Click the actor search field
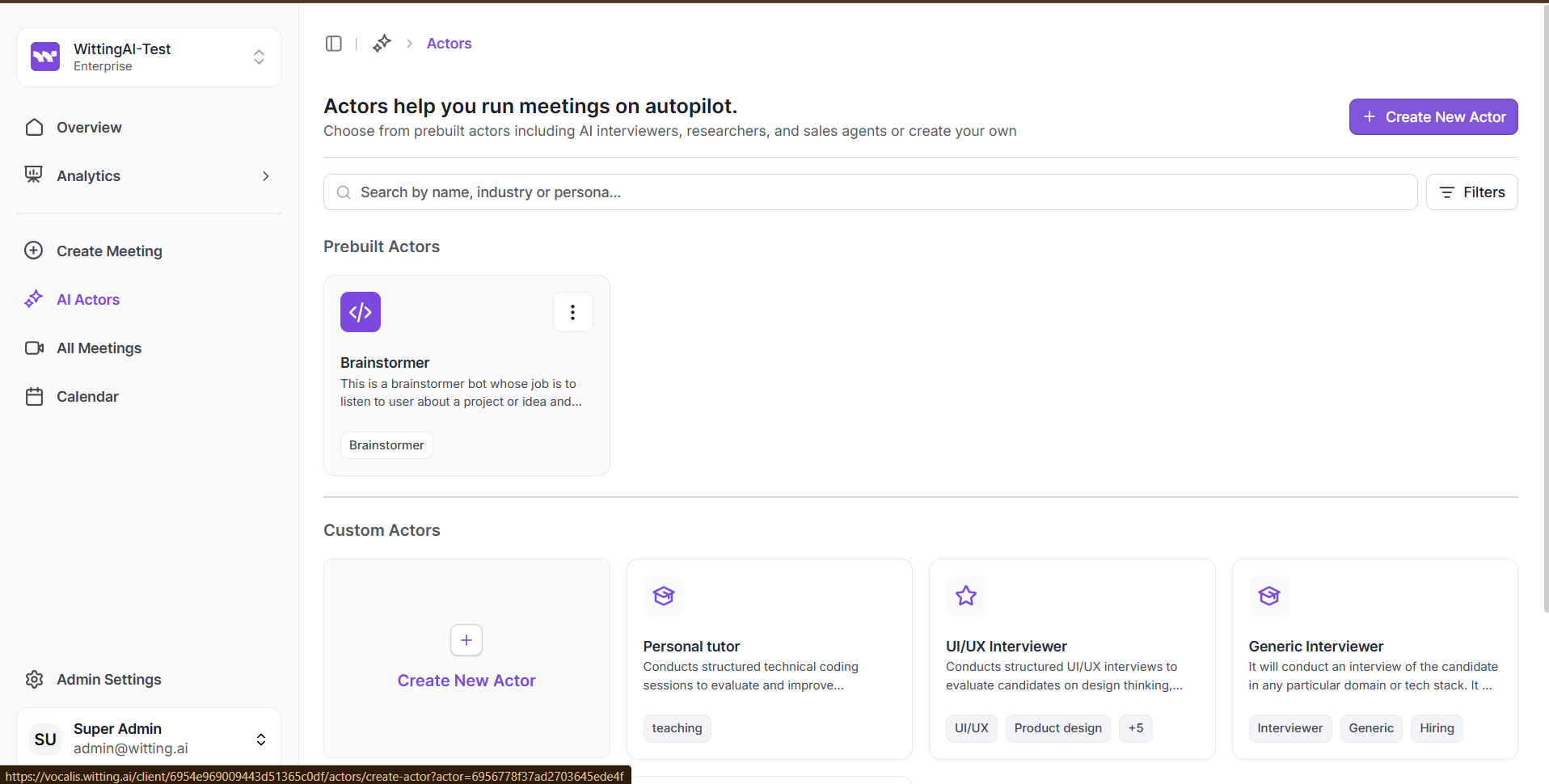Screen dimensions: 1549x784 tap(870, 192)
